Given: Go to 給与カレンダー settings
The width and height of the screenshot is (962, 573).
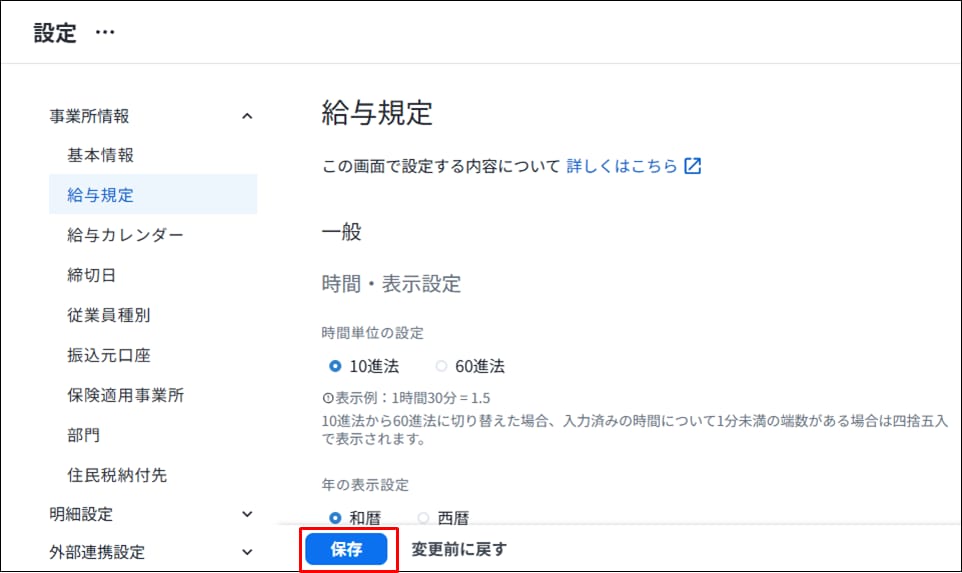Looking at the screenshot, I should point(125,235).
